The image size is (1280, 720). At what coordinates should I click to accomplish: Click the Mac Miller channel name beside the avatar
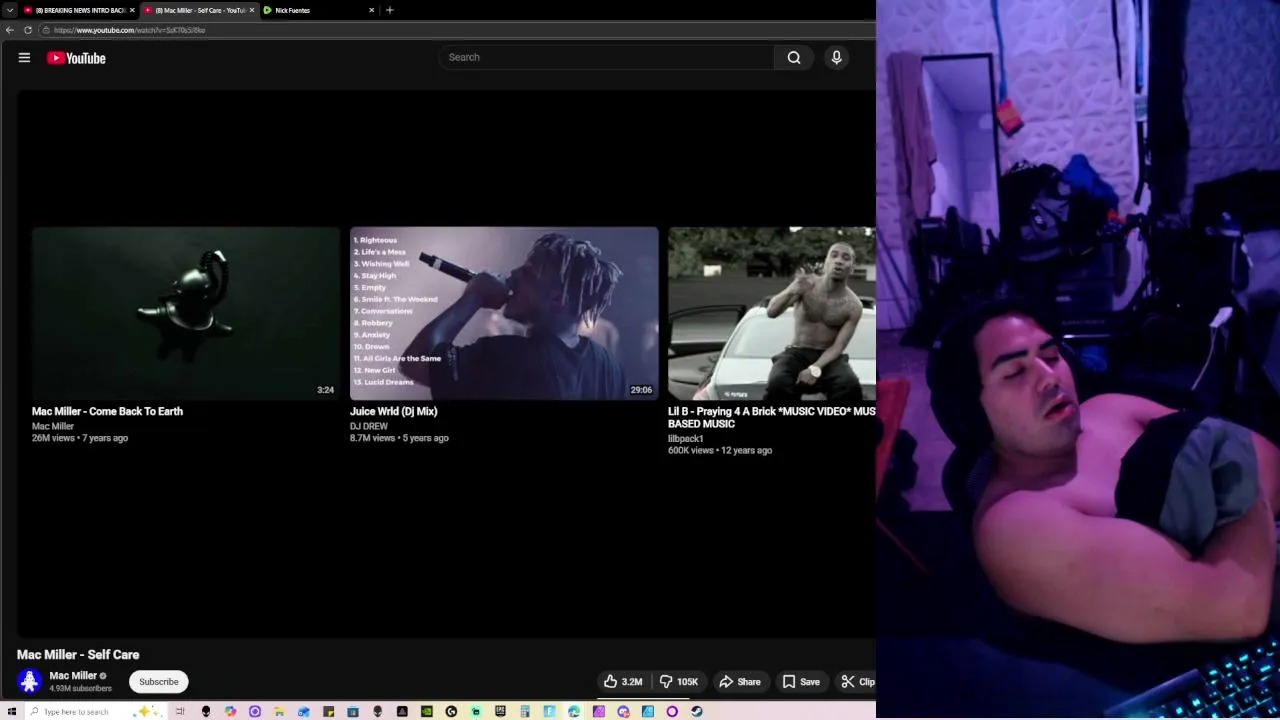73,676
